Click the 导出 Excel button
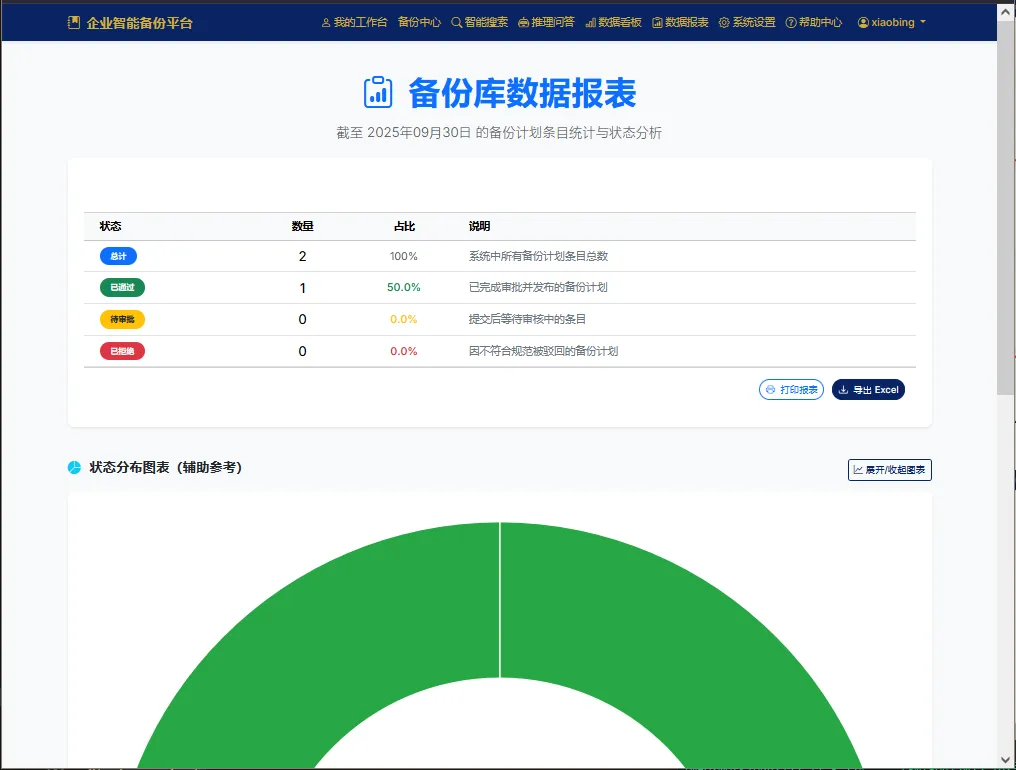 click(868, 390)
